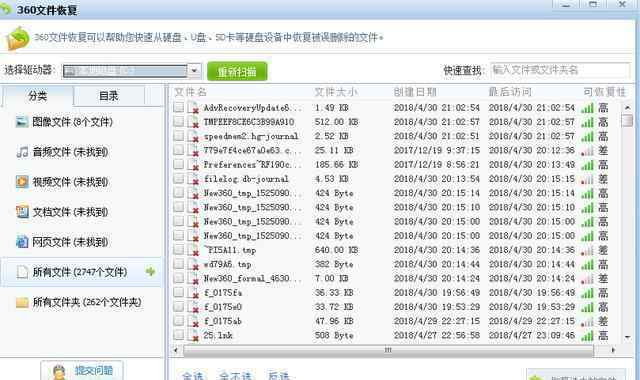Enable the checkbox next to 25.lnk
Image resolution: width=640 pixels, height=380 pixels.
click(178, 335)
